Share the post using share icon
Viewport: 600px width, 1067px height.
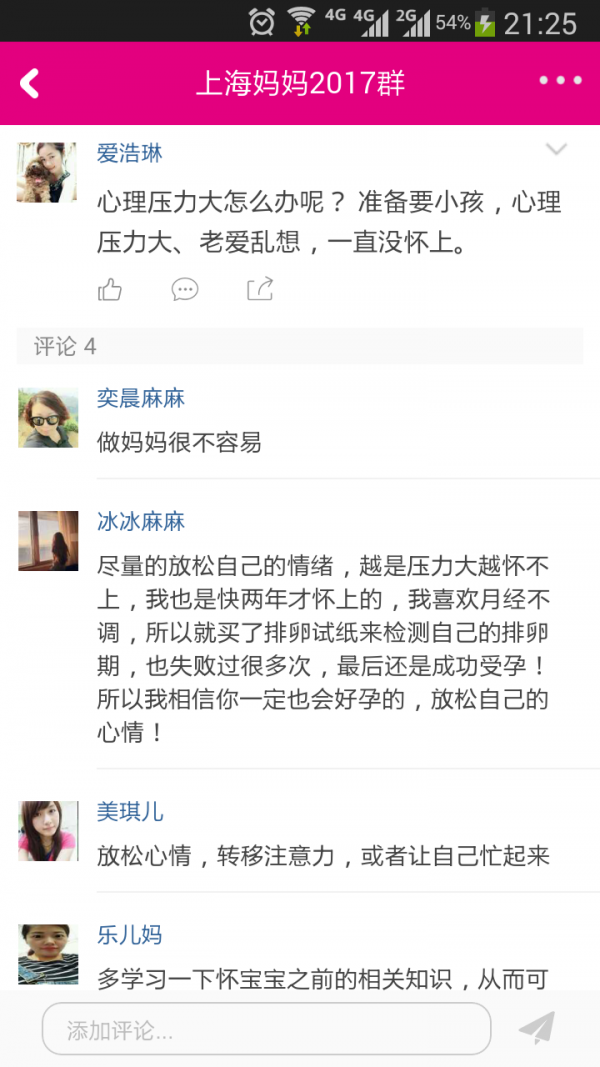[x=260, y=290]
